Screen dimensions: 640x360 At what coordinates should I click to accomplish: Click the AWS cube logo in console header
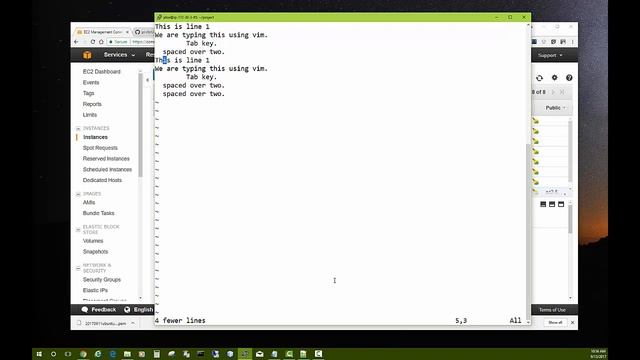87,55
